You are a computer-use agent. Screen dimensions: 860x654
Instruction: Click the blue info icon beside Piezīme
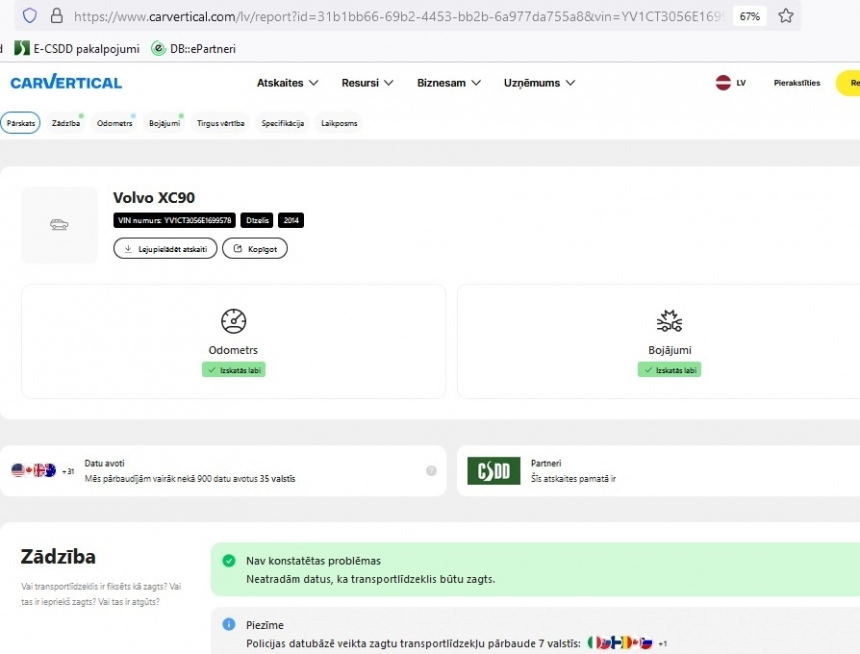[x=229, y=624]
